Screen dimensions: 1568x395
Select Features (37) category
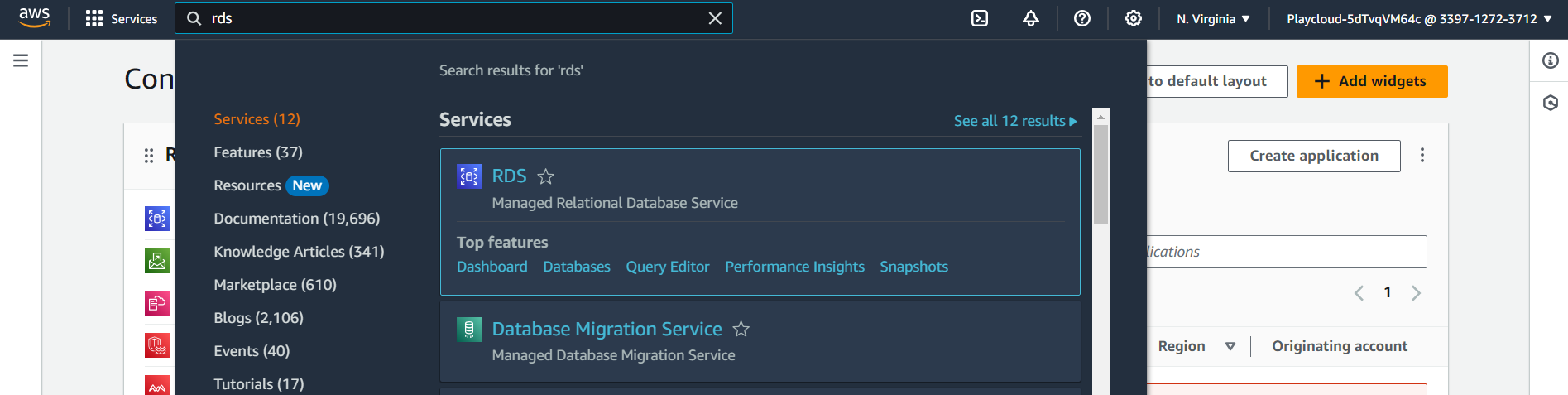(258, 152)
